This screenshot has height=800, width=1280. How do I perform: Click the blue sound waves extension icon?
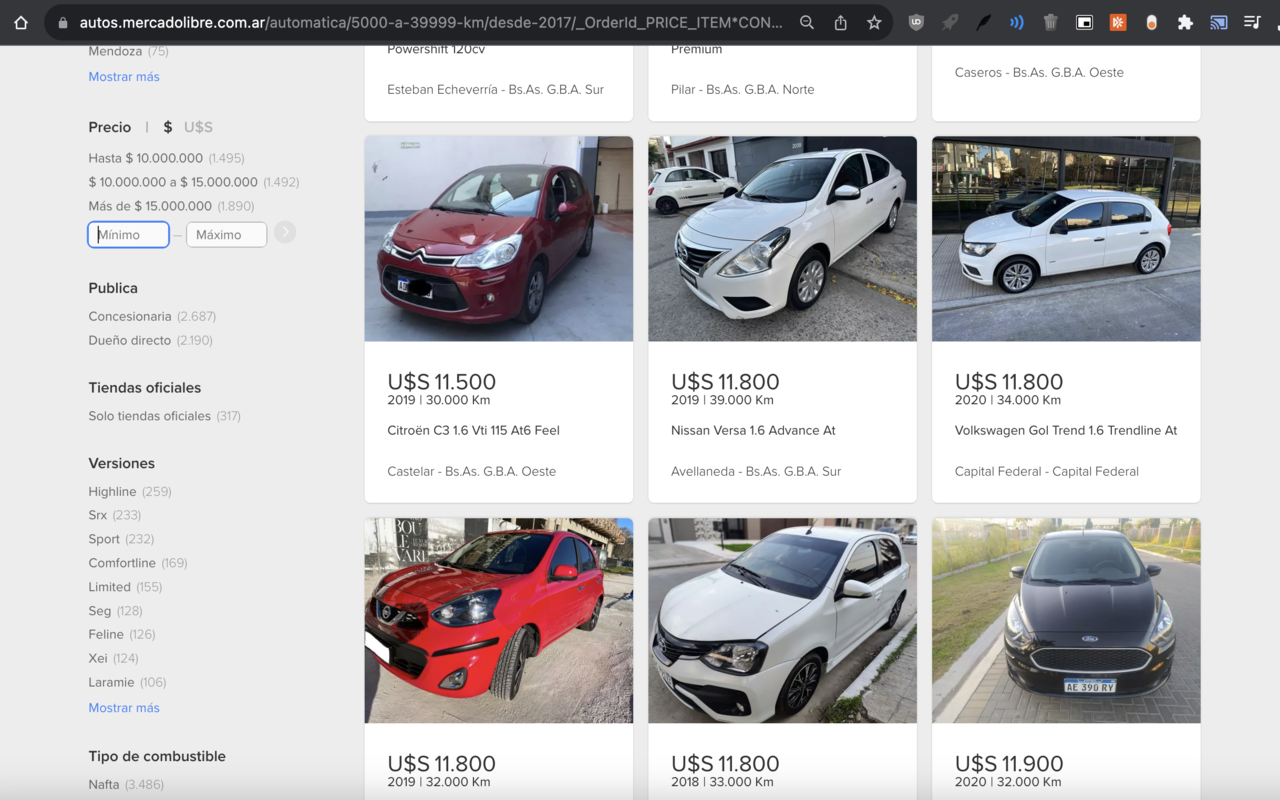pyautogui.click(x=1017, y=22)
